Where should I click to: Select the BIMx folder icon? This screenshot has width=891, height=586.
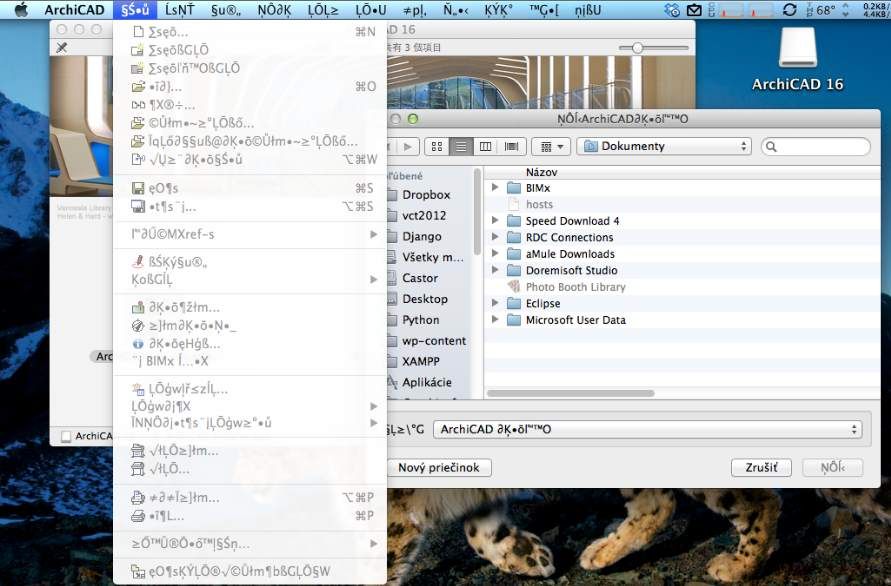point(514,188)
